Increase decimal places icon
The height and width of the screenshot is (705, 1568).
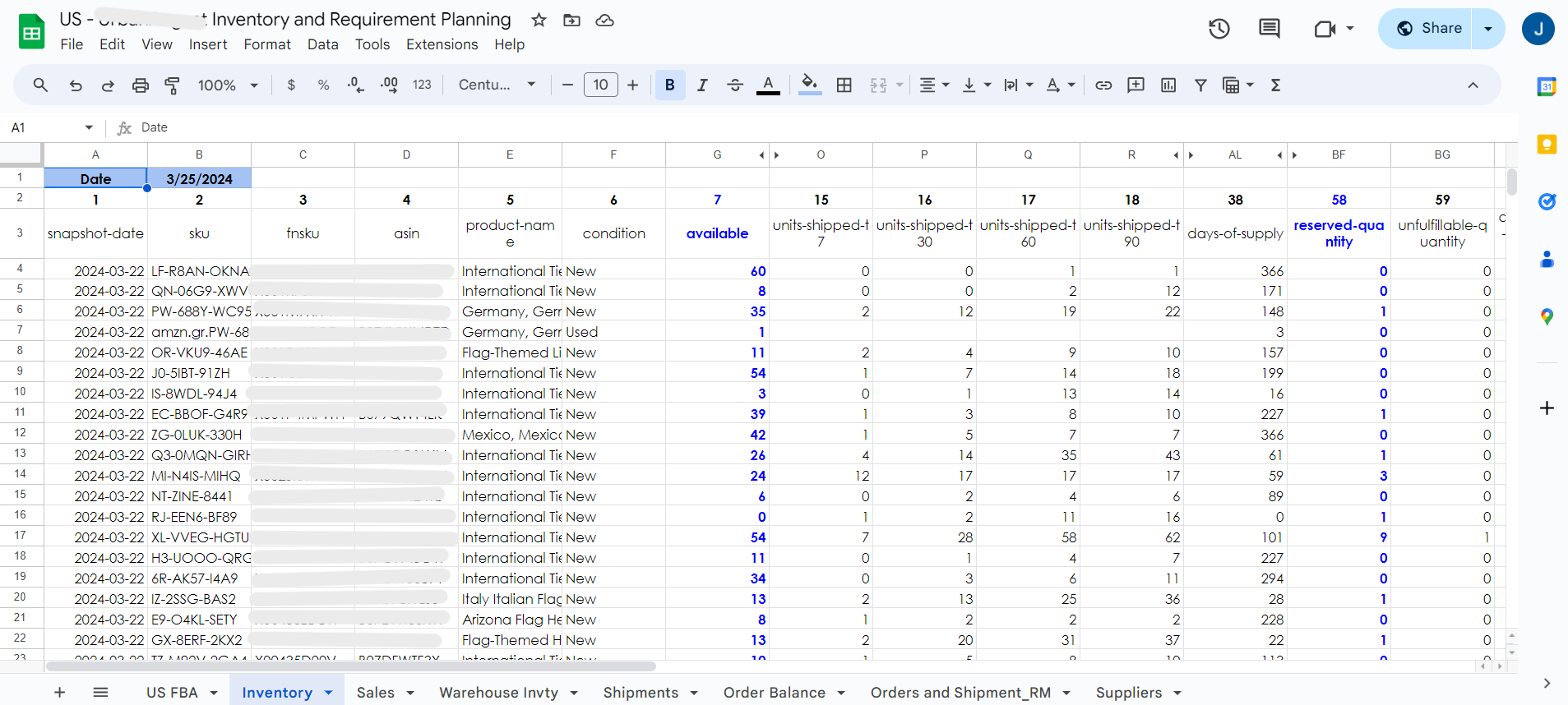[x=389, y=85]
